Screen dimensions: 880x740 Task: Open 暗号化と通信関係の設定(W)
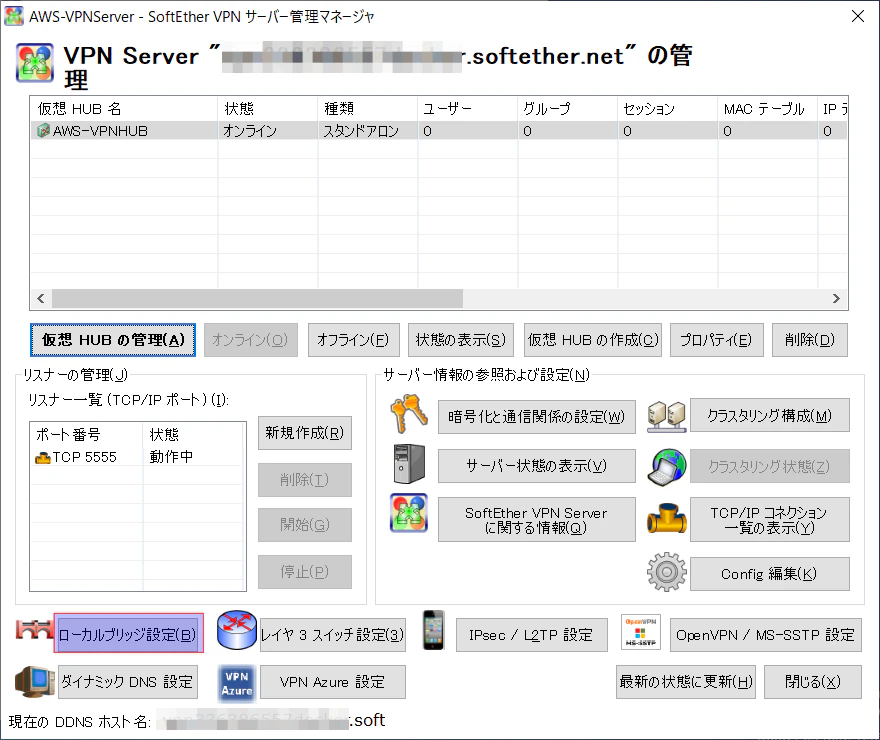click(537, 417)
